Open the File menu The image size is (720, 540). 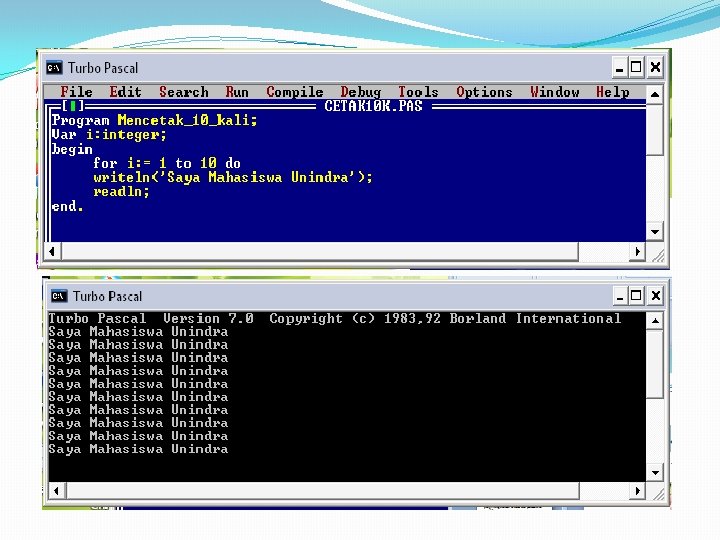click(x=76, y=92)
